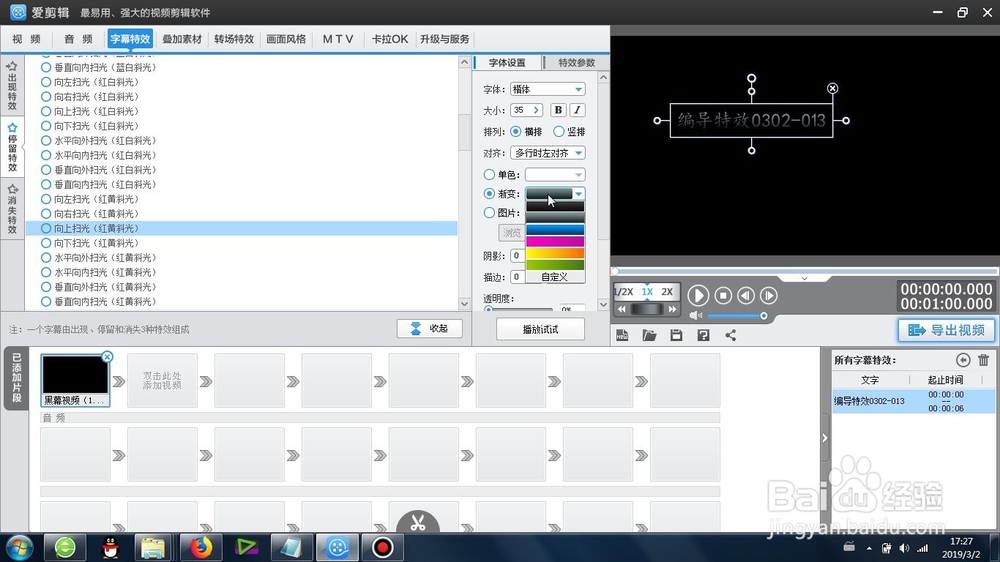Screen dimensions: 1000x562
Task: Open the Windows Start menu
Action: tap(19, 547)
